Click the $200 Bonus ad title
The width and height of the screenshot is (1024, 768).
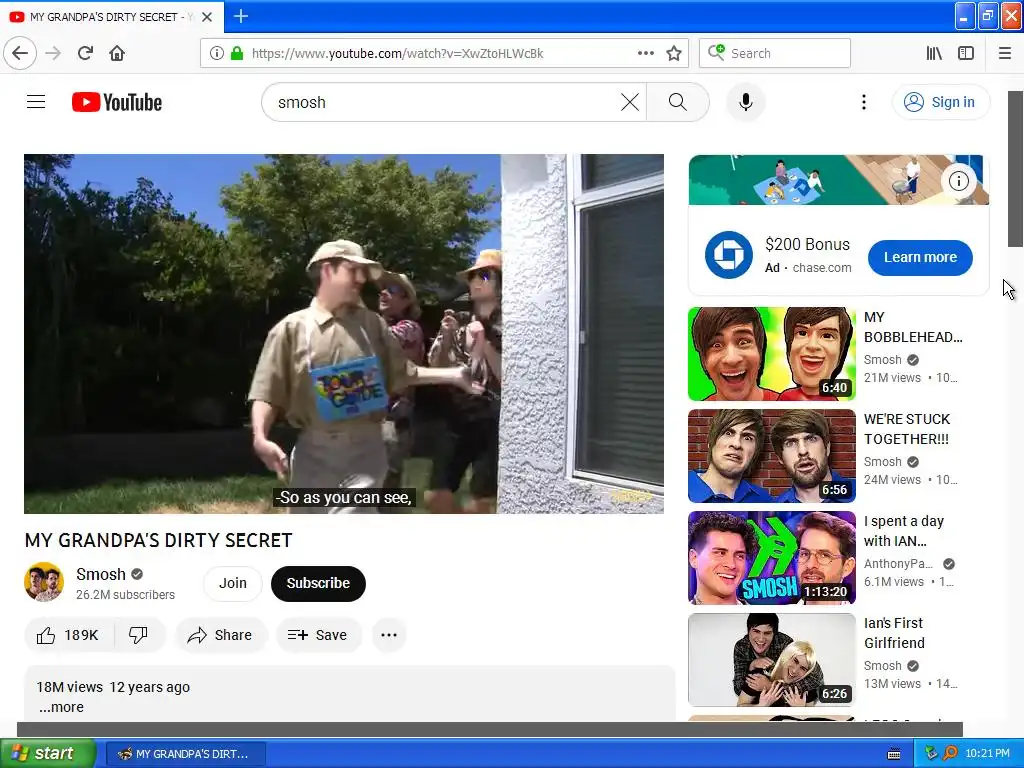click(x=807, y=244)
